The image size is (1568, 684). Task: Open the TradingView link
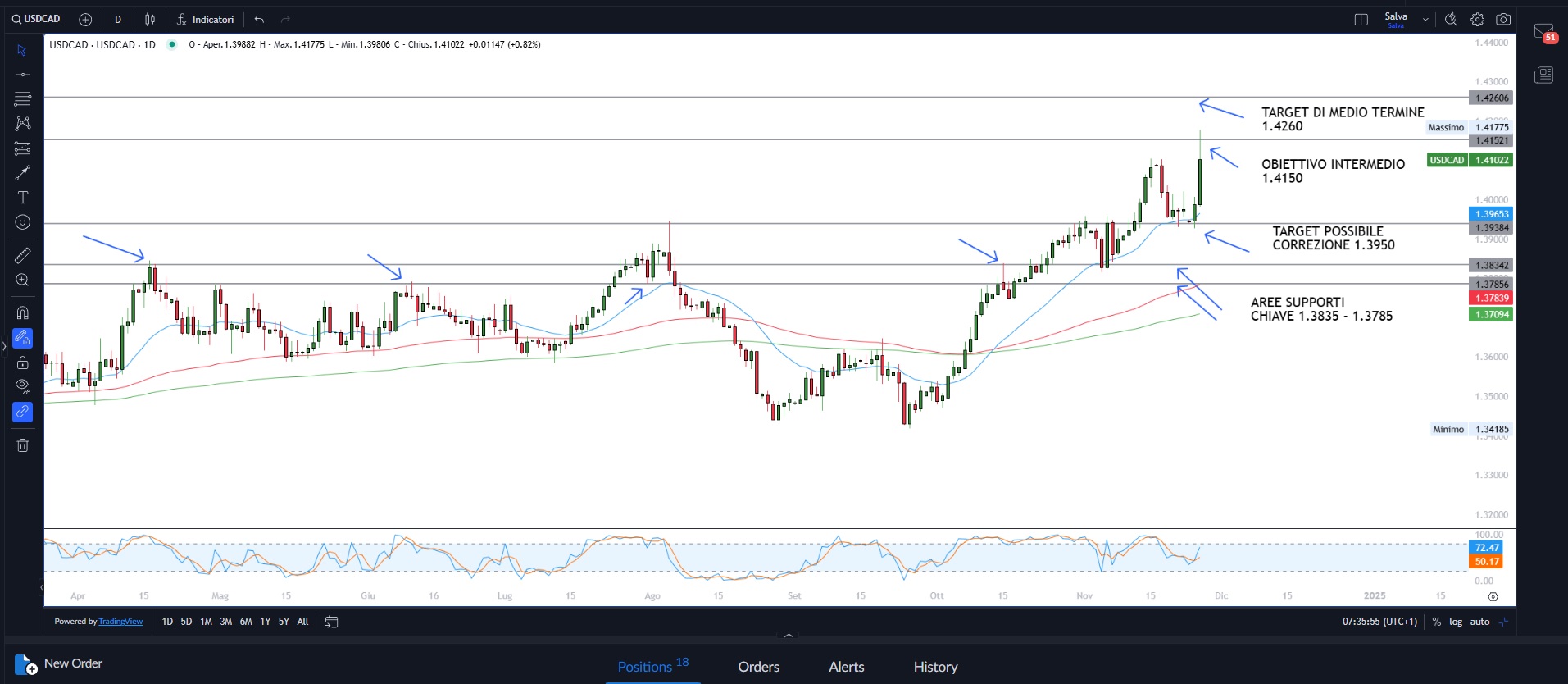(120, 622)
